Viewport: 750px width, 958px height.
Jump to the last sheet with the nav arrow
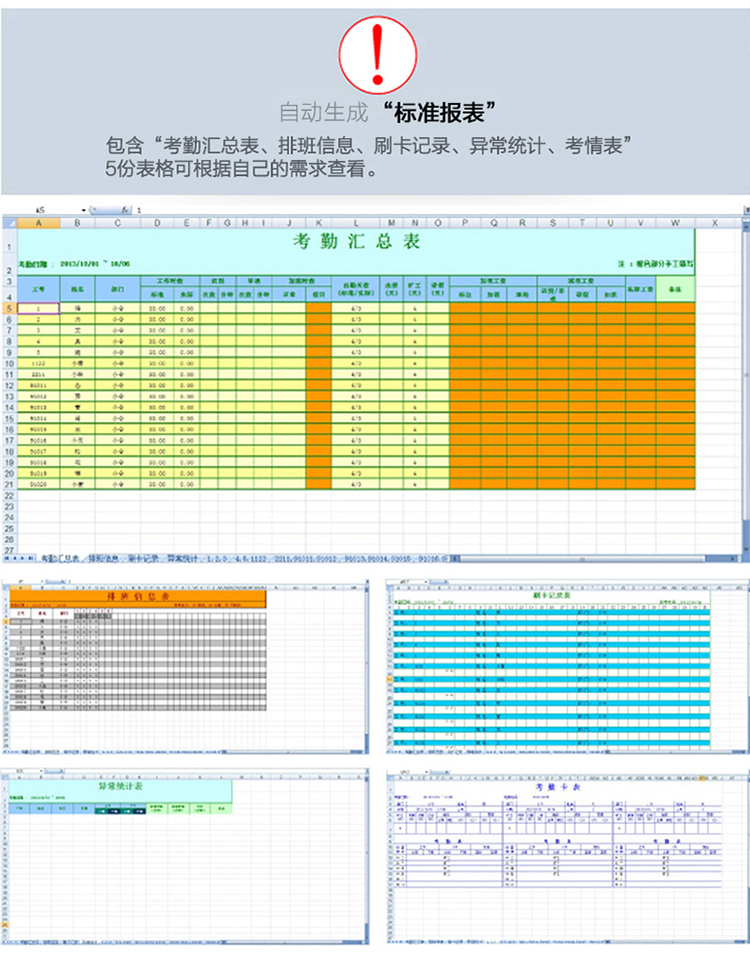(x=31, y=558)
